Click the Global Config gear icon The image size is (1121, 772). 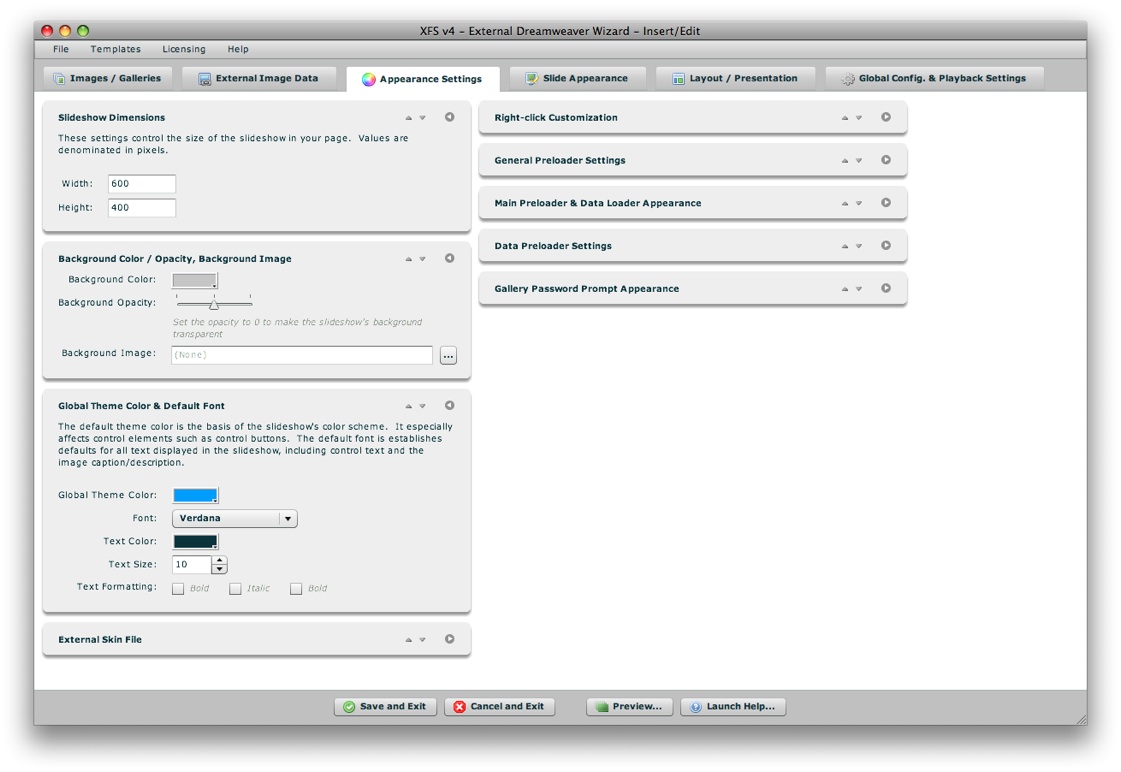(847, 78)
